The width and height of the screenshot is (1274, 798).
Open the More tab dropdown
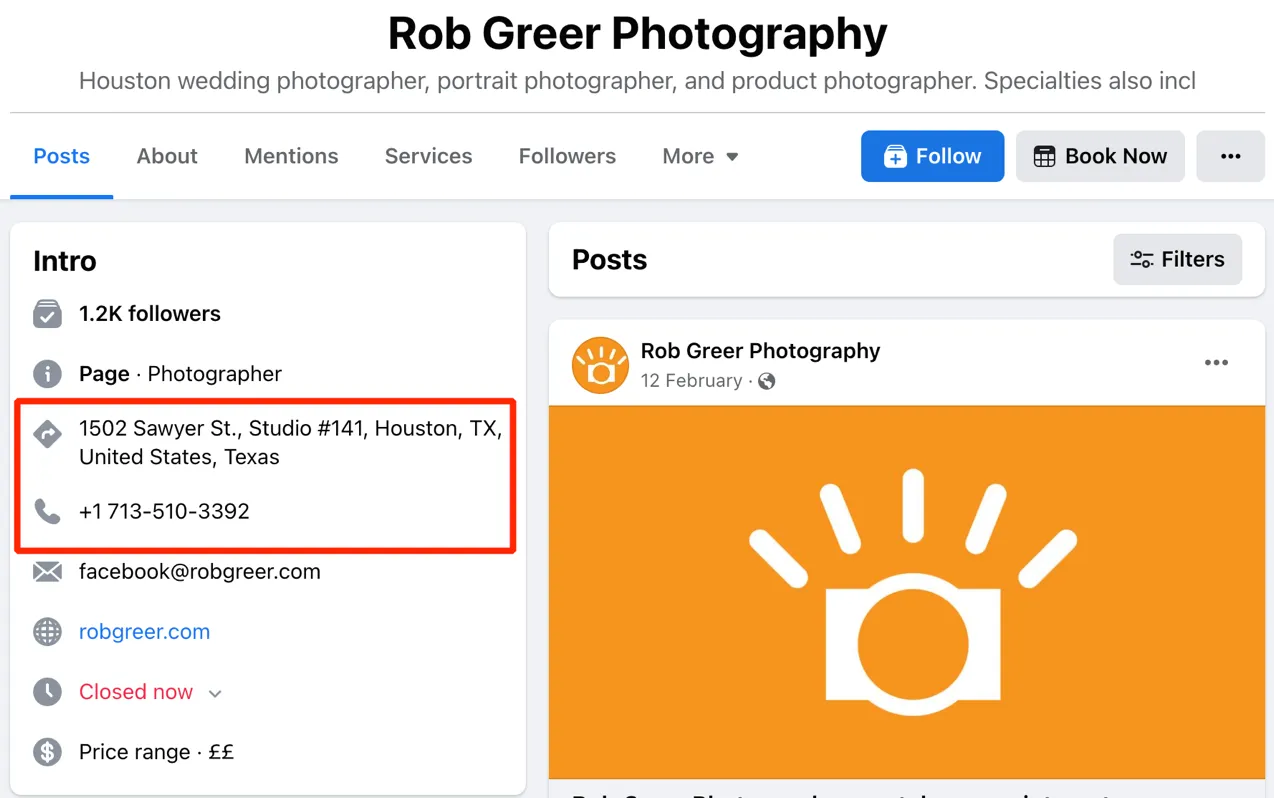[x=700, y=156]
